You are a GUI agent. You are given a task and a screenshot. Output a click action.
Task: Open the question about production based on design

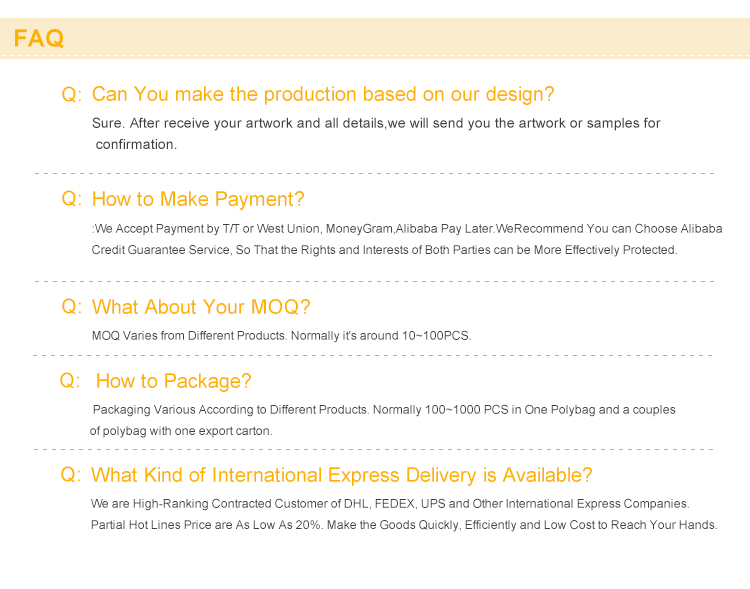pyautogui.click(x=322, y=95)
